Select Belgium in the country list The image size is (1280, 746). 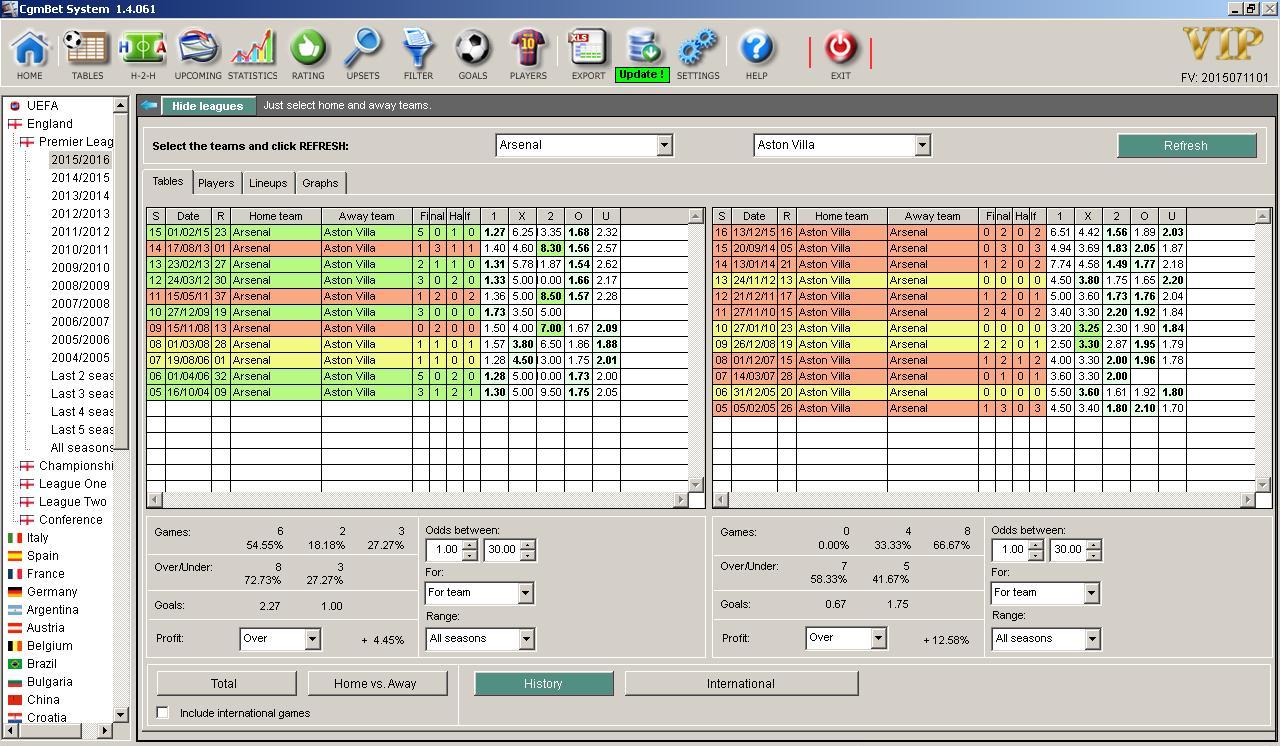49,645
